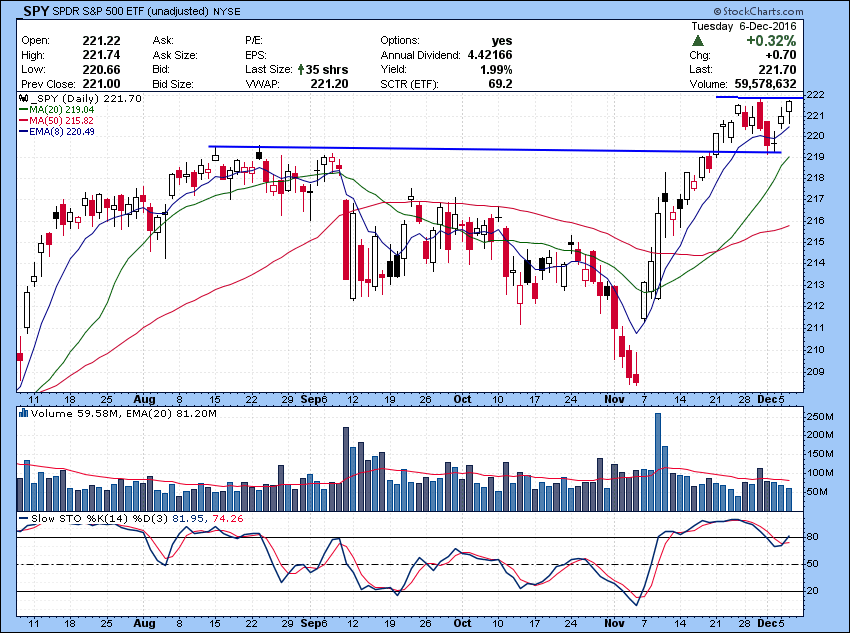Click the Prev Close value 221.00
Screen dimensions: 850x633
101,84
